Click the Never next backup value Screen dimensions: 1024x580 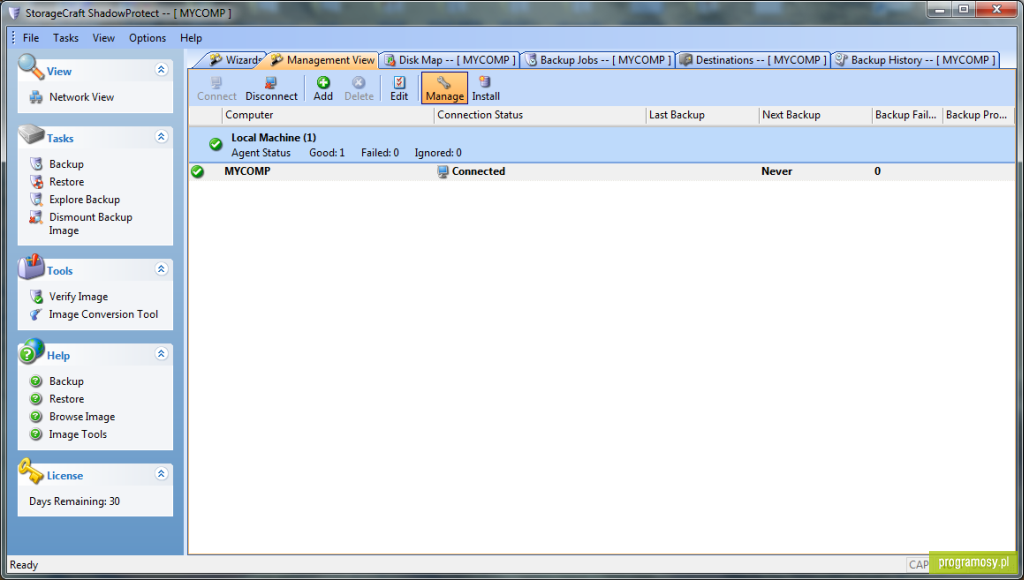pyautogui.click(x=776, y=171)
